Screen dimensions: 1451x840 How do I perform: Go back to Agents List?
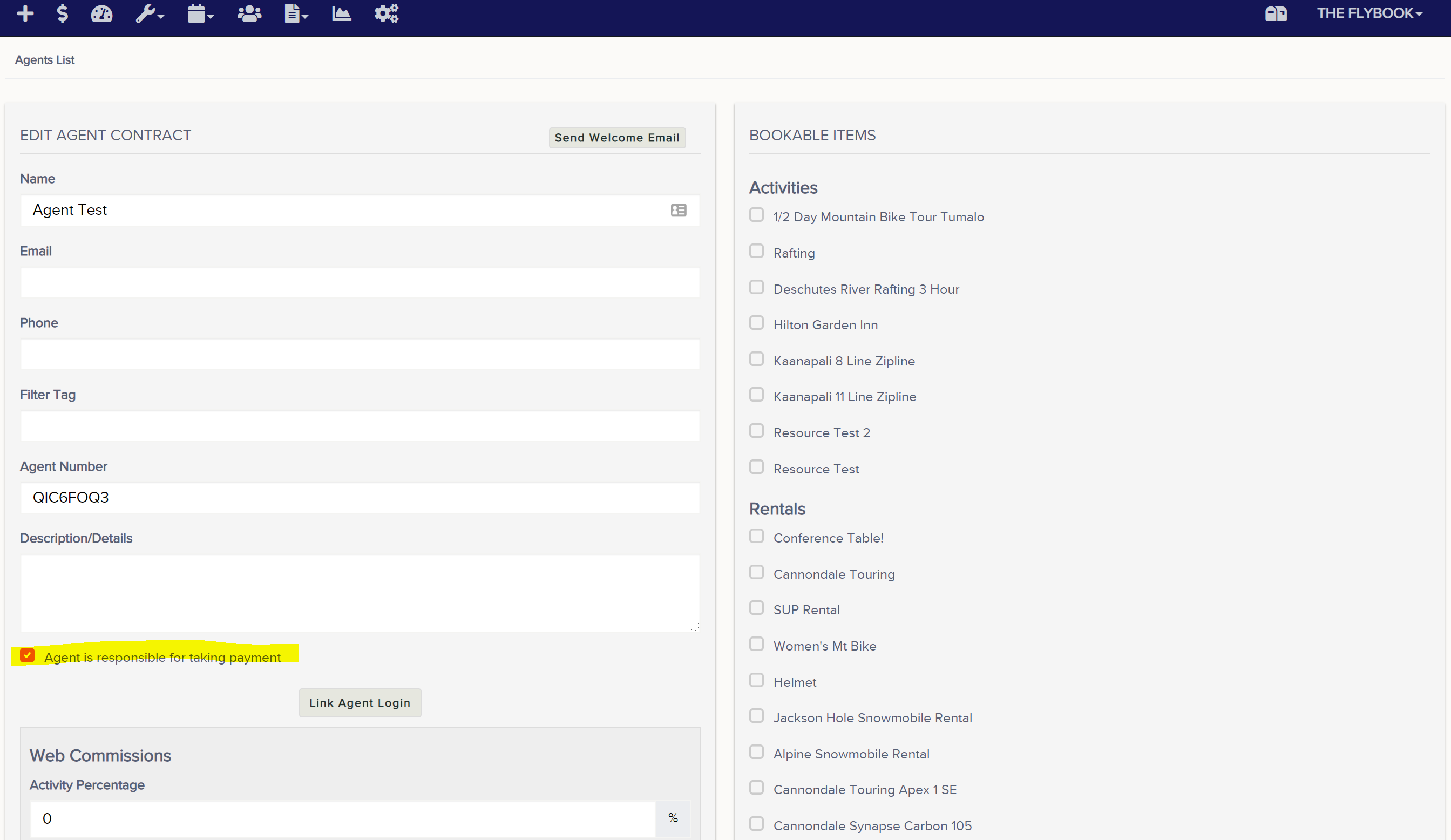point(44,60)
